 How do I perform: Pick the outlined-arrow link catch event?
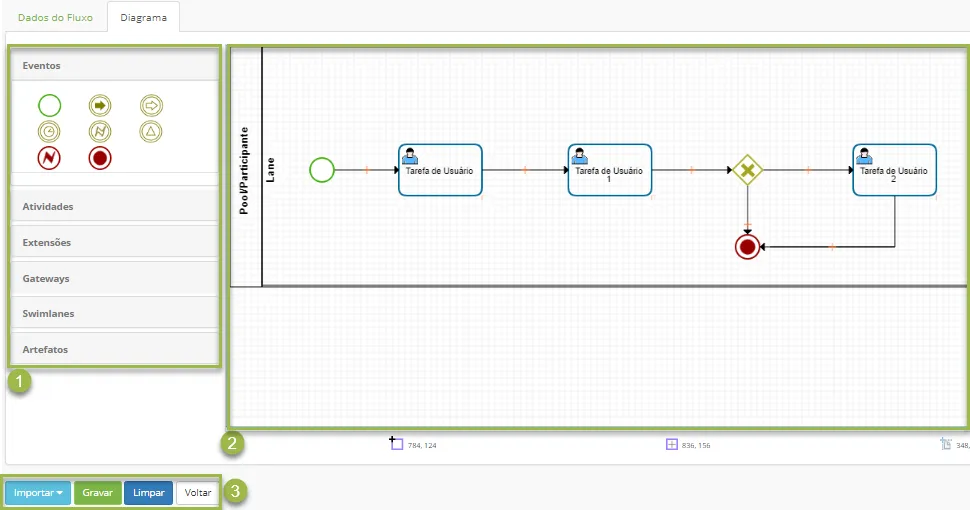tap(151, 105)
